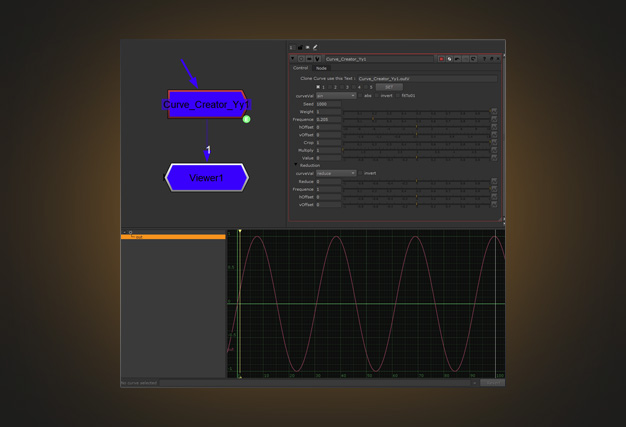Toggle the fitTo01 checkbox
The height and width of the screenshot is (427, 626).
[397, 96]
